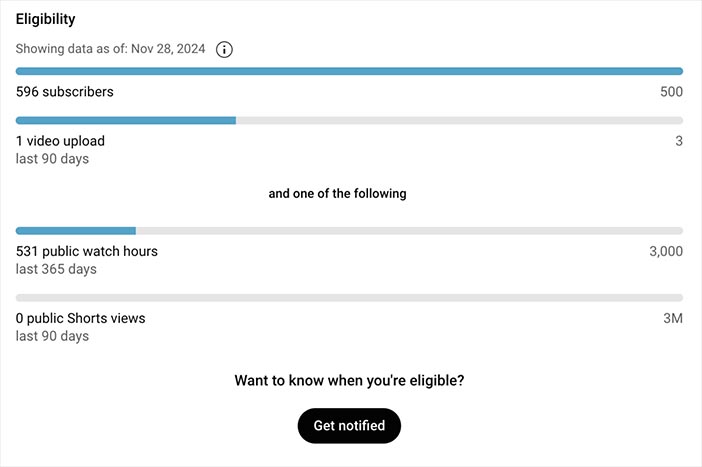
Task: Click the subscribers progress bar
Action: 349,71
